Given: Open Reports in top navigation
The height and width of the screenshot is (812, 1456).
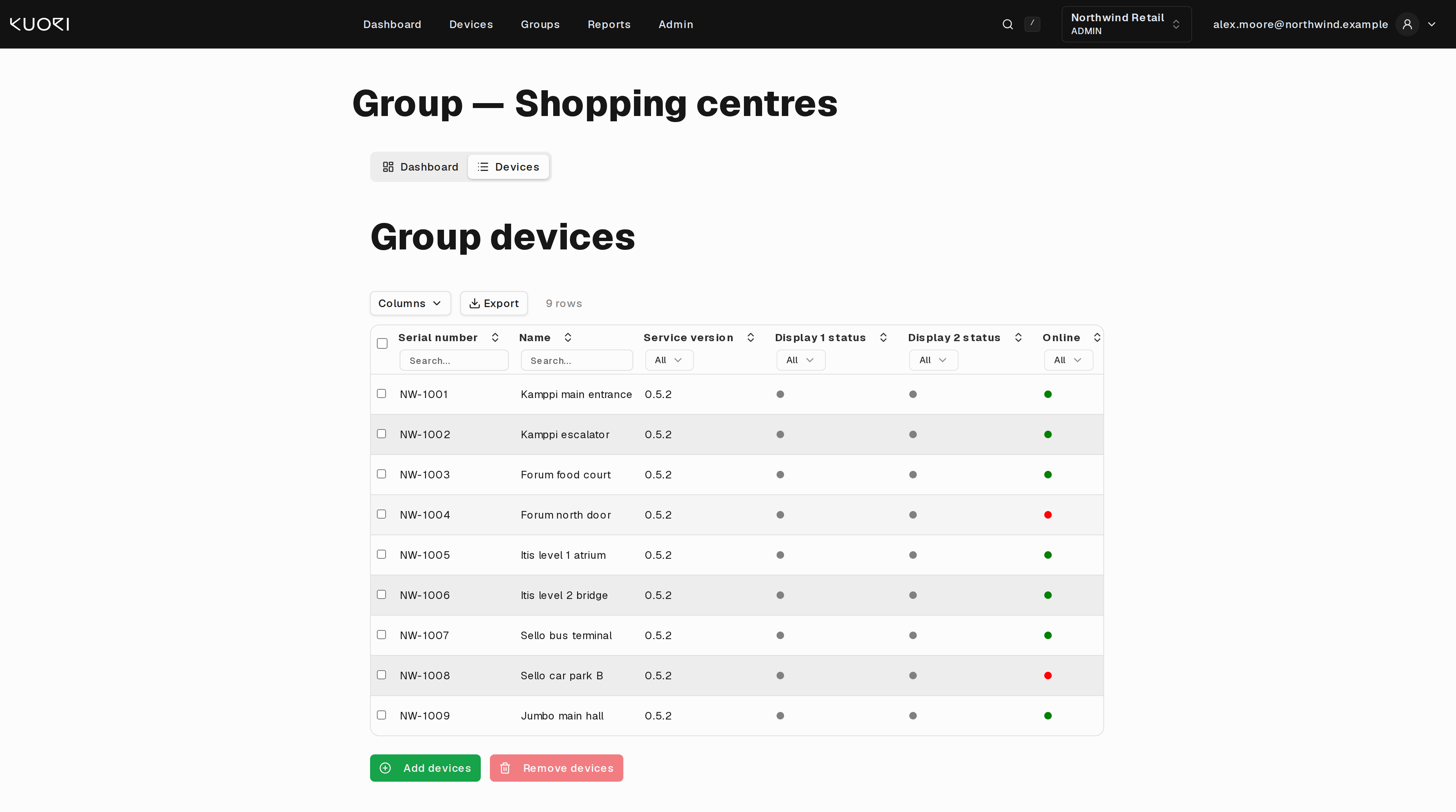Looking at the screenshot, I should (x=609, y=24).
